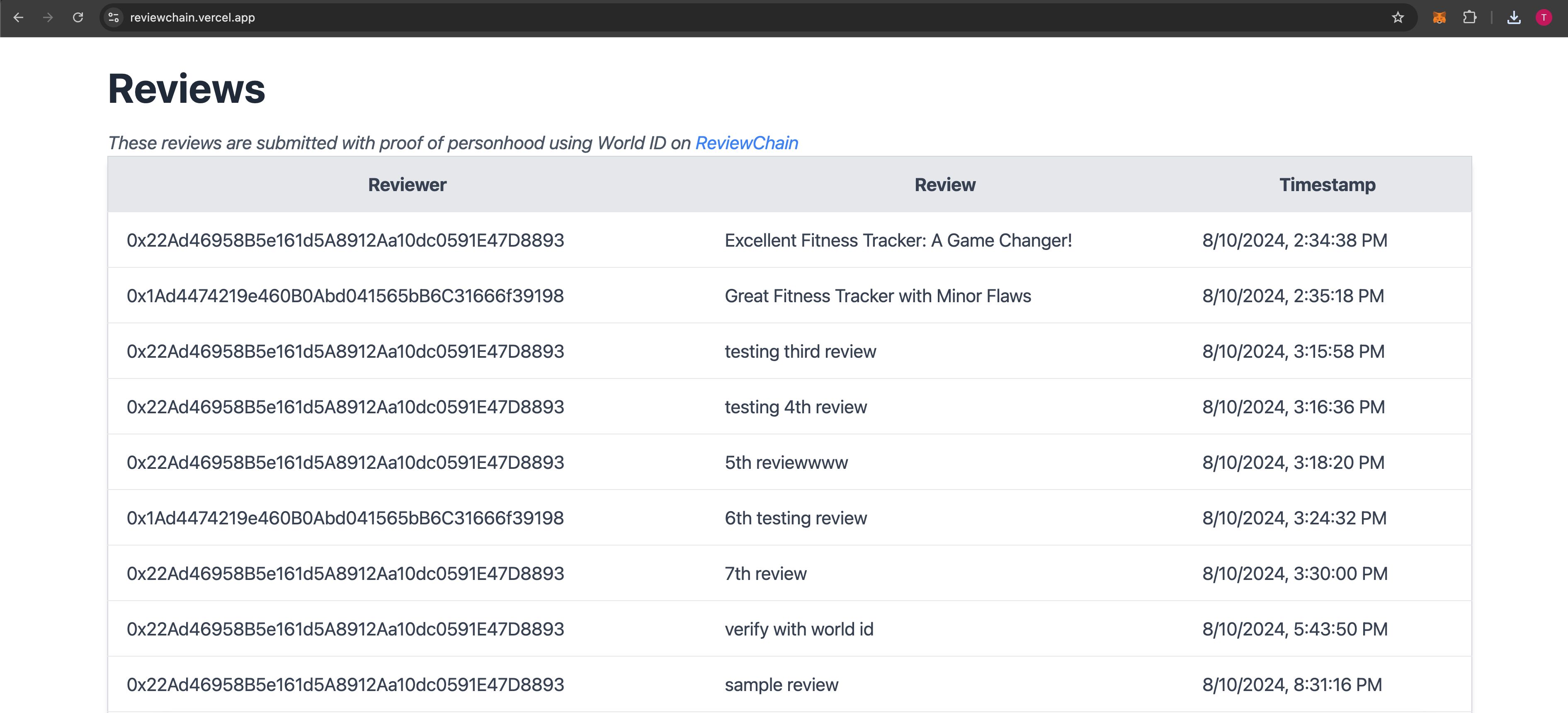Select reviewer address in the sample review row
Image resolution: width=1568 pixels, height=713 pixels.
coord(345,685)
